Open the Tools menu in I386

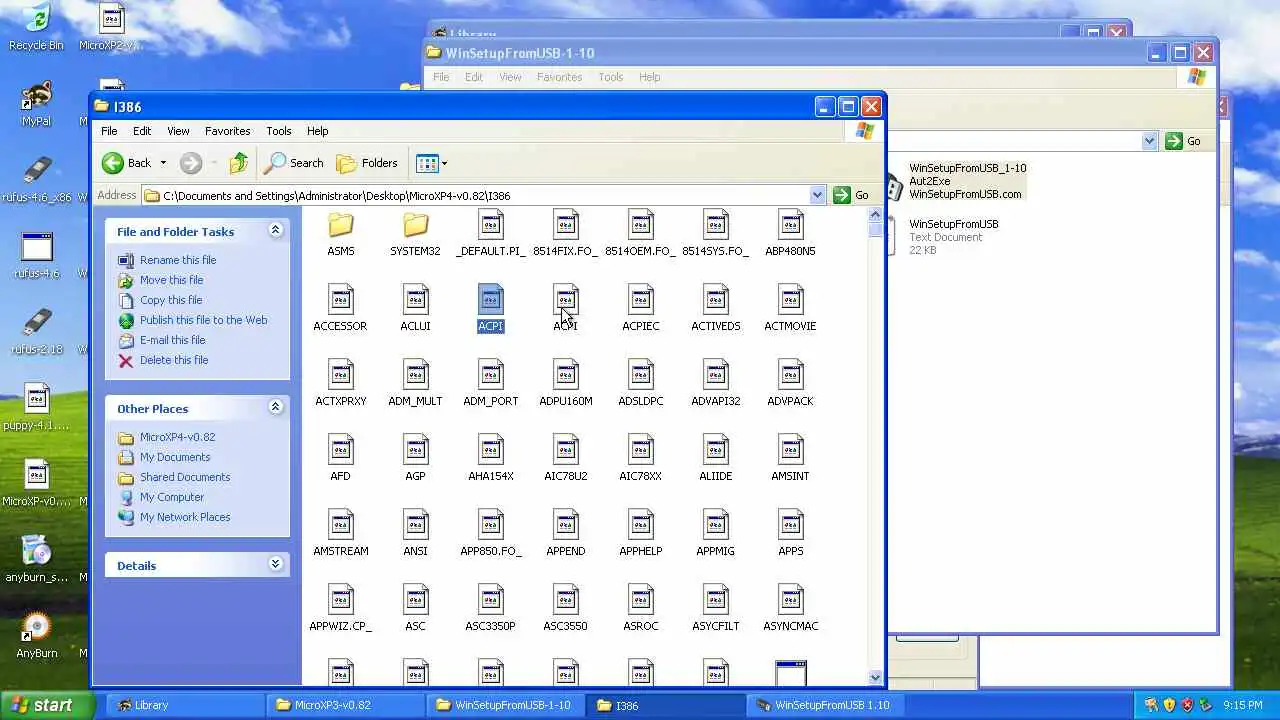click(279, 131)
